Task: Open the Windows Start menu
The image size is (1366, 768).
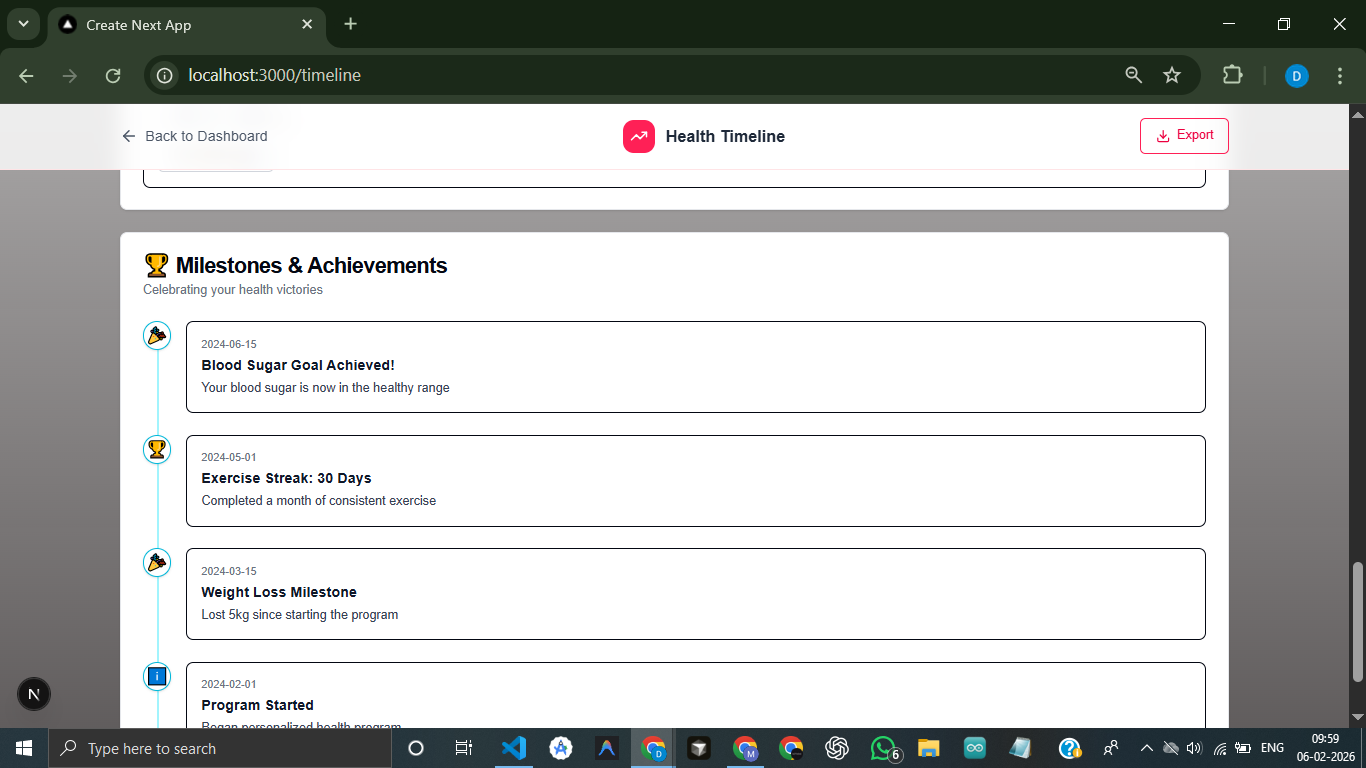Action: click(x=24, y=748)
